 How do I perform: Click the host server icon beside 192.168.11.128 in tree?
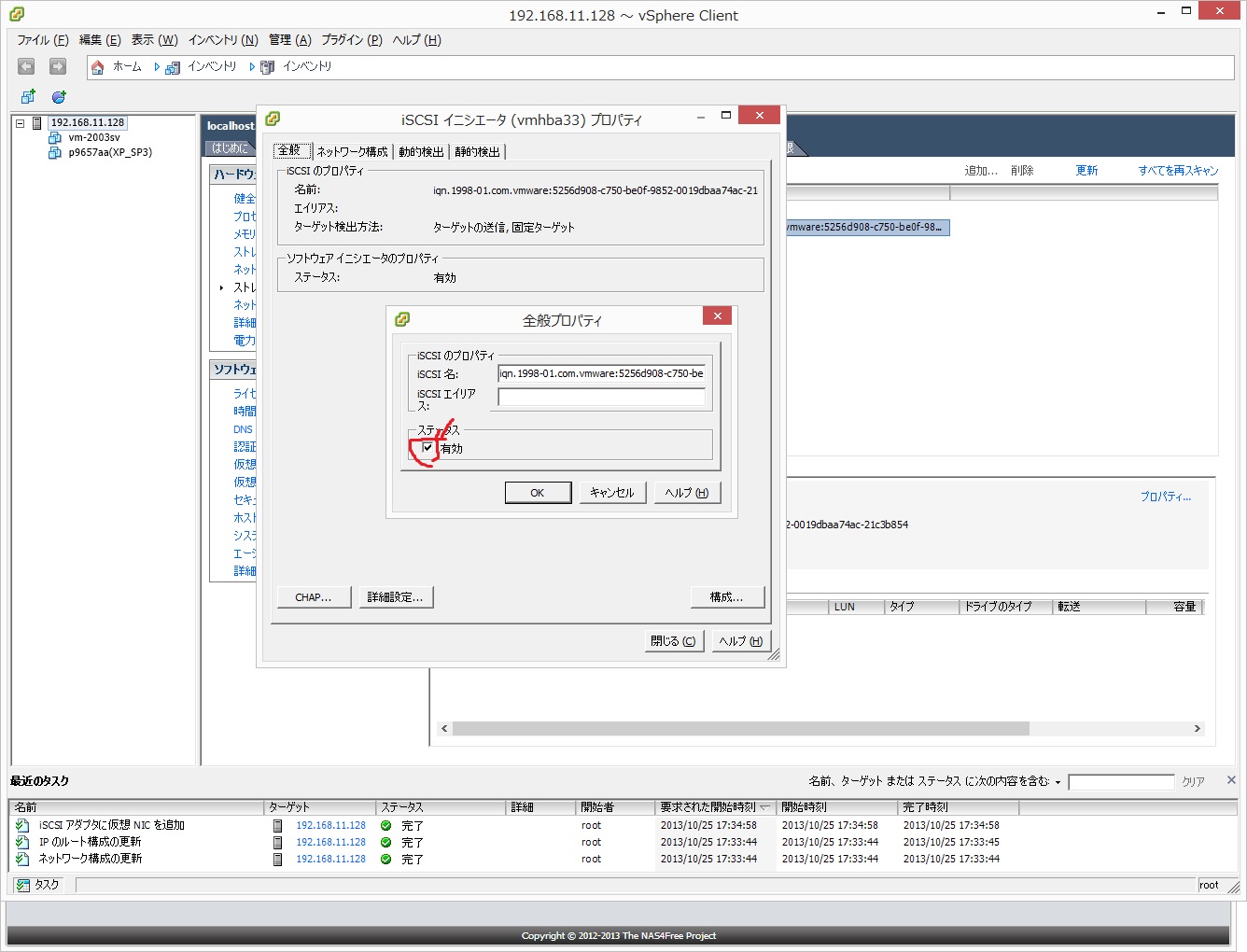(37, 123)
